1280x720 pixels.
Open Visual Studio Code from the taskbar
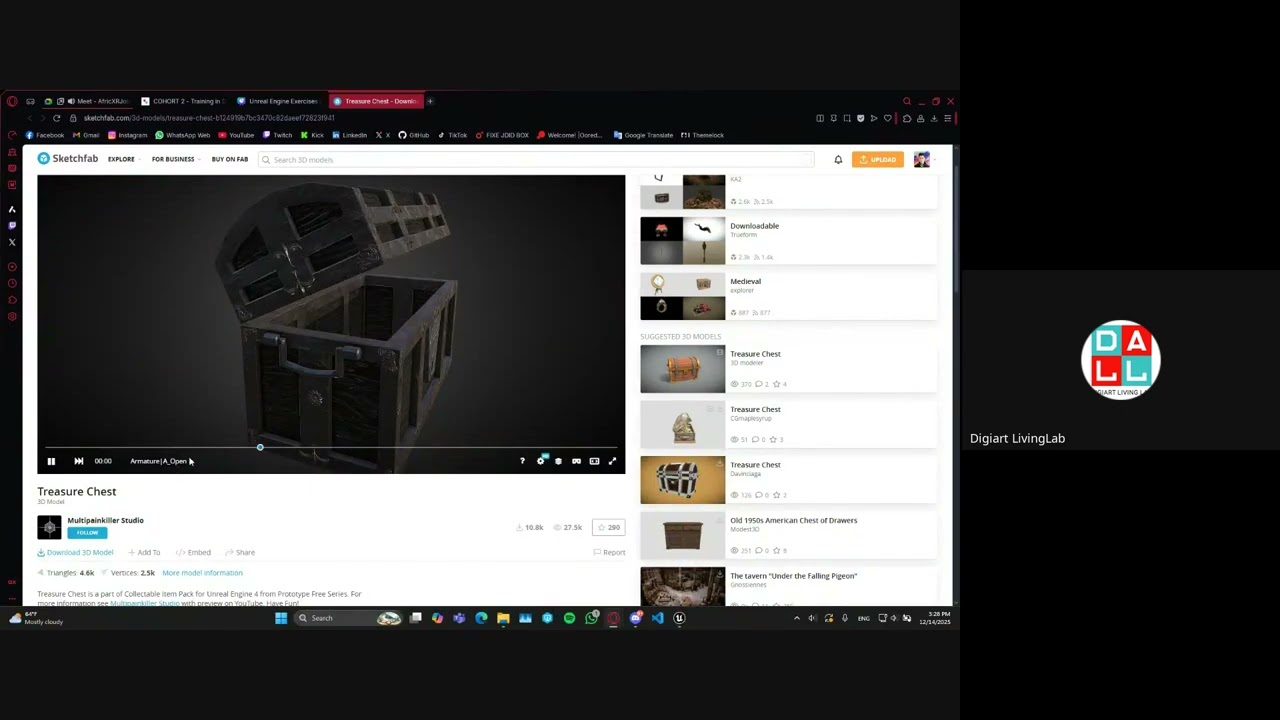coord(657,618)
